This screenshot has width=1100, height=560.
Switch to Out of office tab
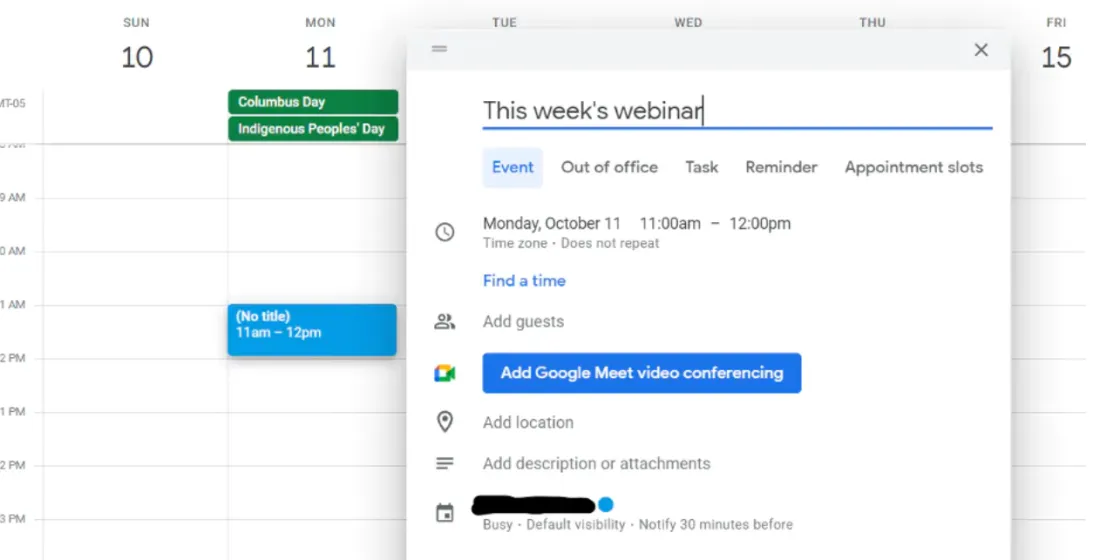(x=610, y=167)
